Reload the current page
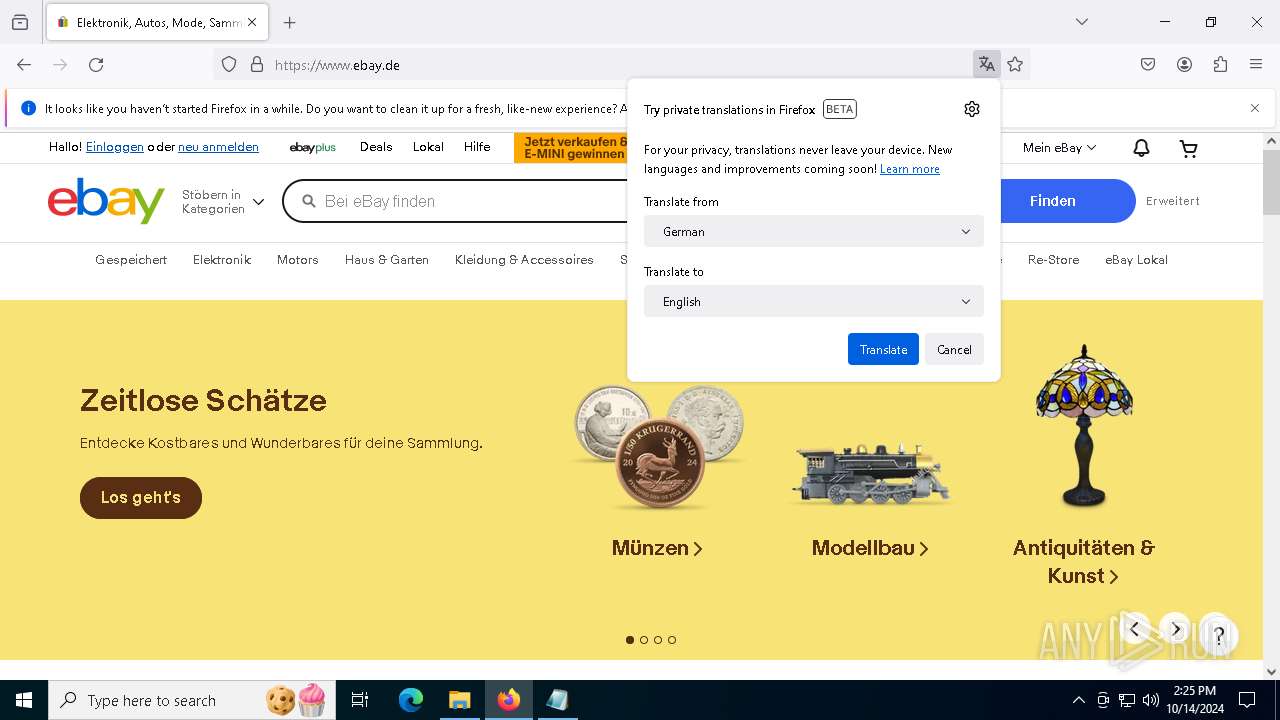This screenshot has height=720, width=1280. pyautogui.click(x=96, y=65)
